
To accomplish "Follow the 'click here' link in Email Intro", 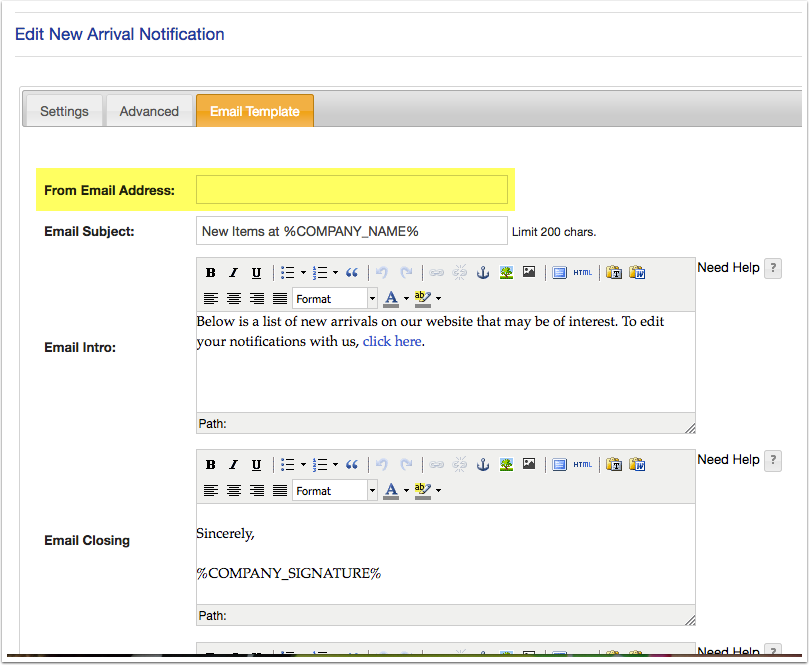I will coord(392,342).
